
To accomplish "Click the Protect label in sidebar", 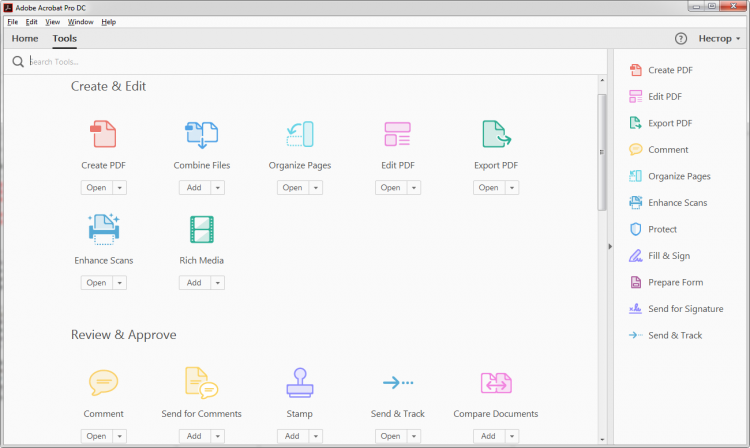I will click(662, 229).
